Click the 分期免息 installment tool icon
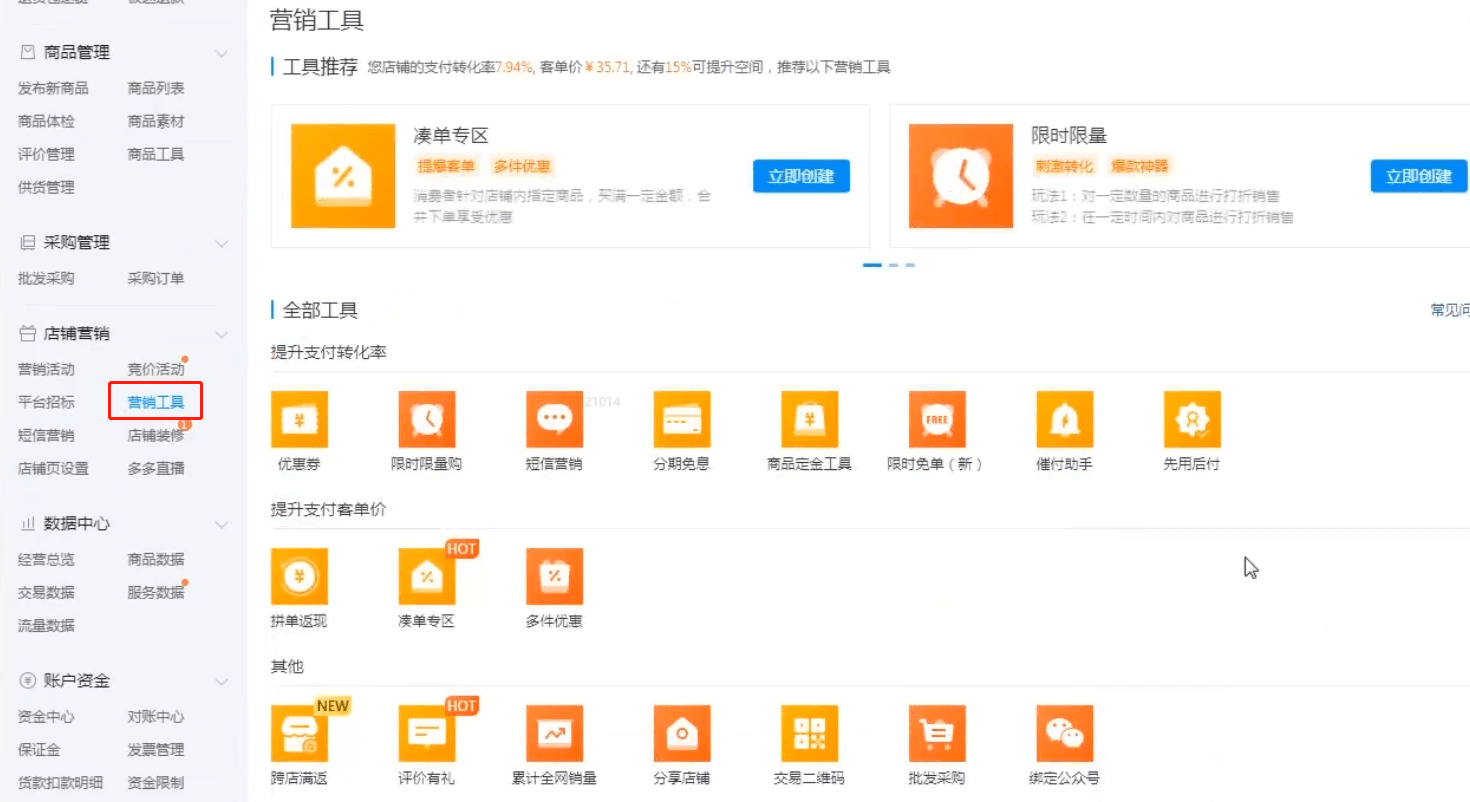 [x=681, y=420]
